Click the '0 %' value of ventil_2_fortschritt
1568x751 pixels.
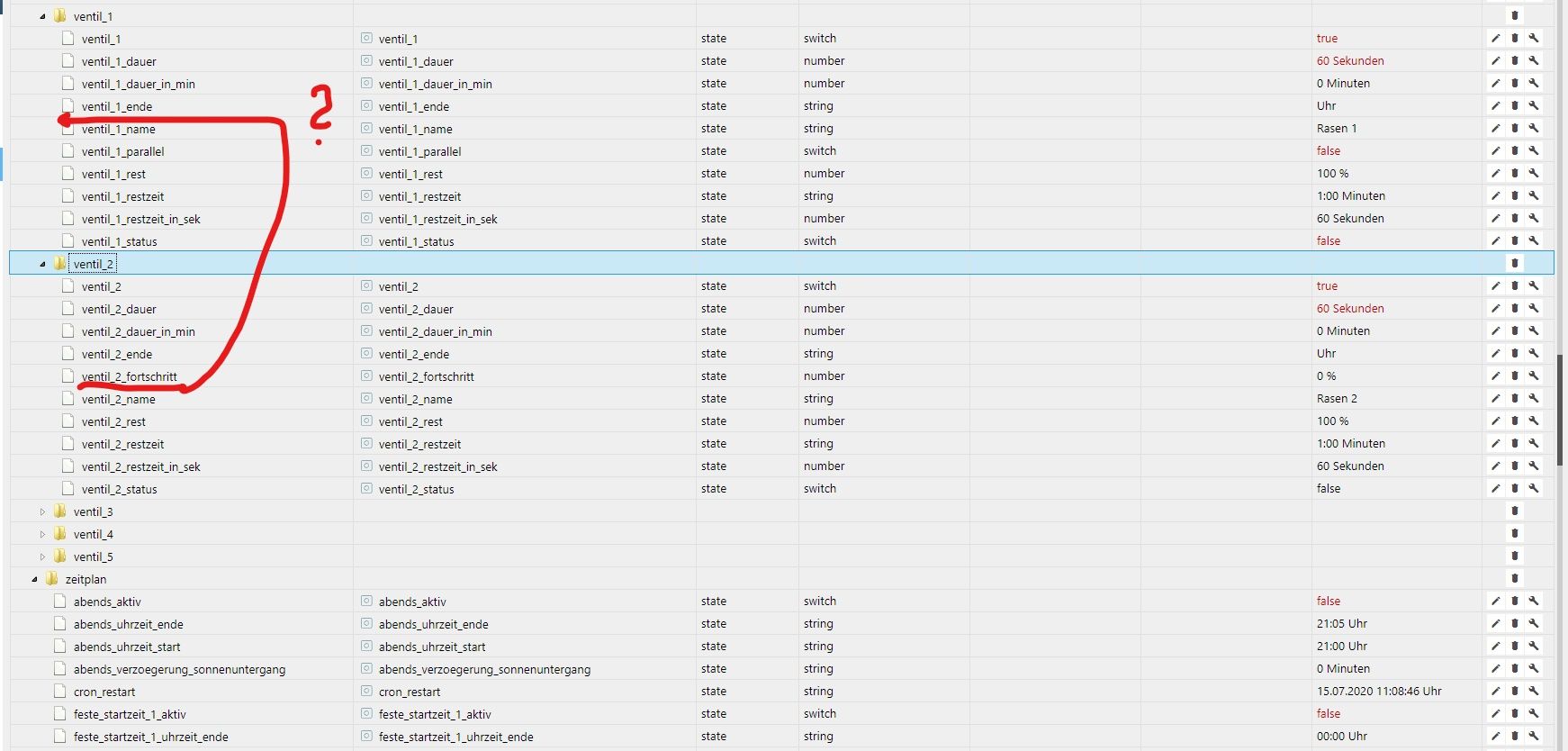(x=1326, y=375)
